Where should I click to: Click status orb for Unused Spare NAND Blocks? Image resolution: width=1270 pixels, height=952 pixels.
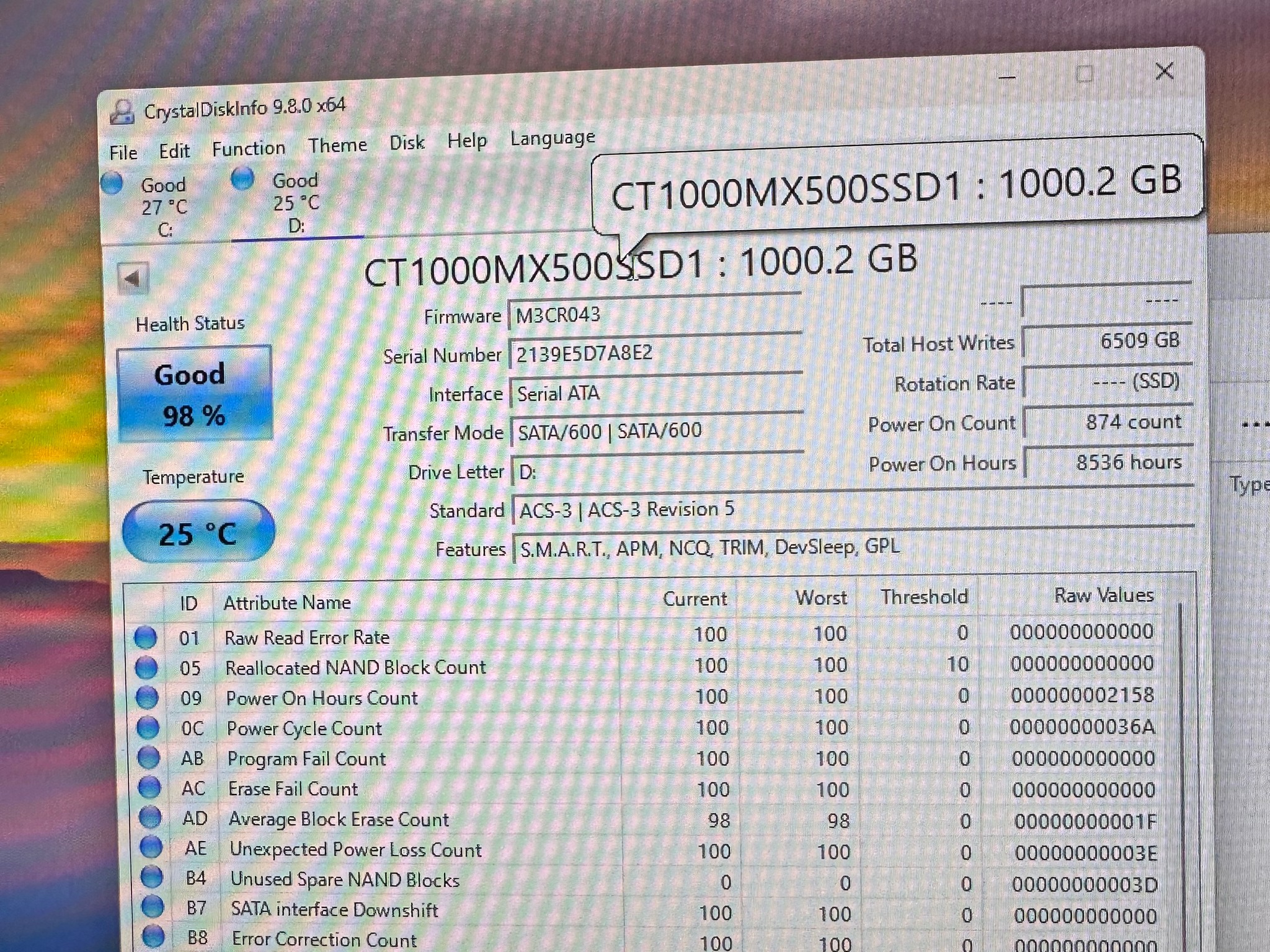pos(152,878)
